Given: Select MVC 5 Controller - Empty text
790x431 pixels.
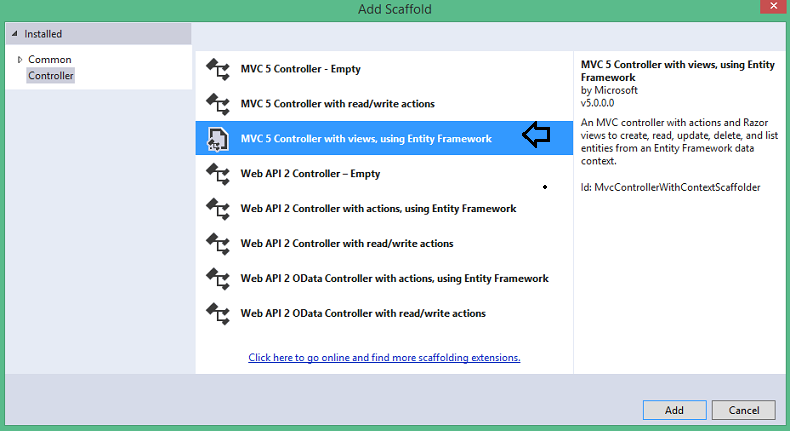Looking at the screenshot, I should pyautogui.click(x=300, y=69).
